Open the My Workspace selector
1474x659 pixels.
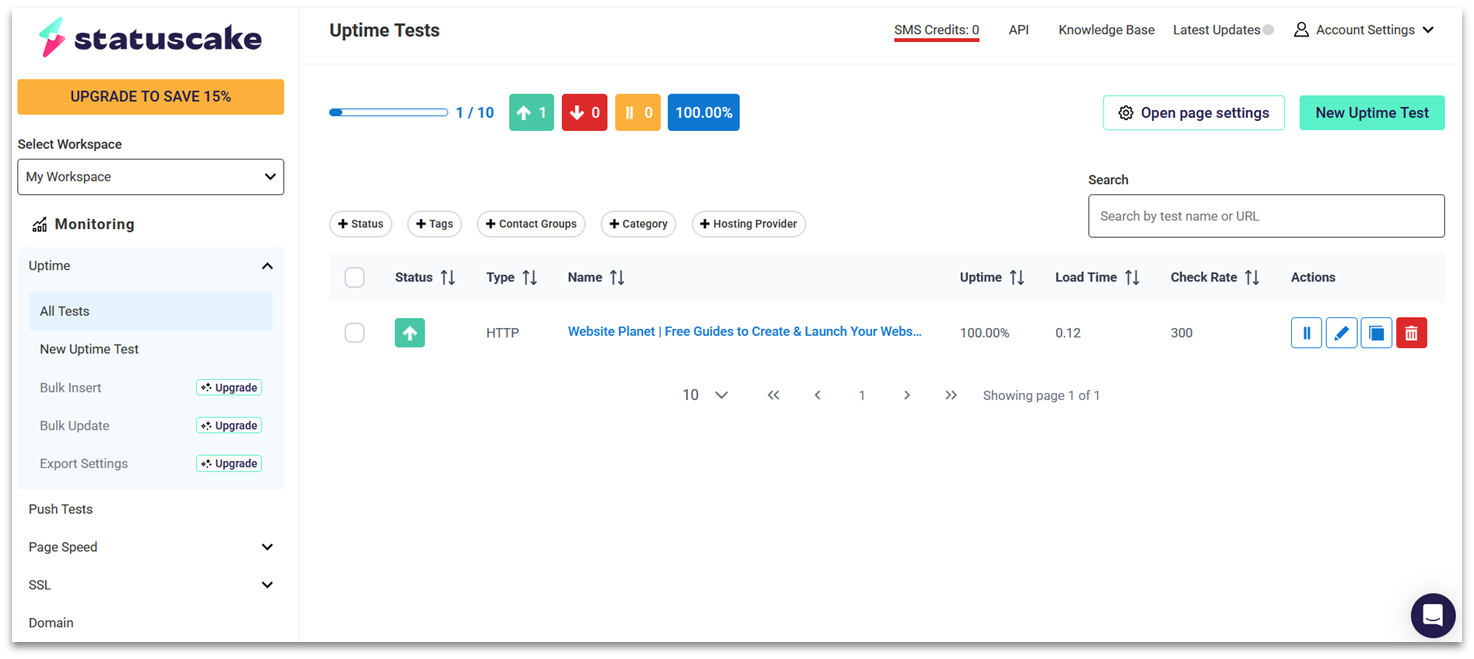(x=150, y=176)
